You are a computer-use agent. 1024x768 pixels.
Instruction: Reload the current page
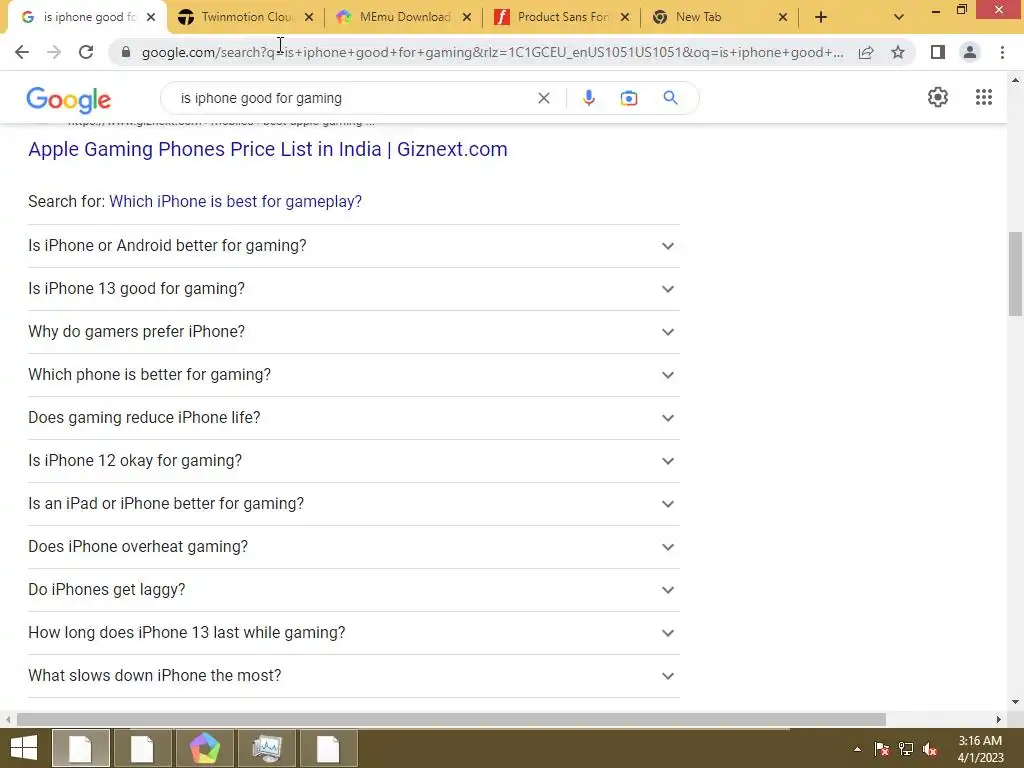tap(86, 52)
